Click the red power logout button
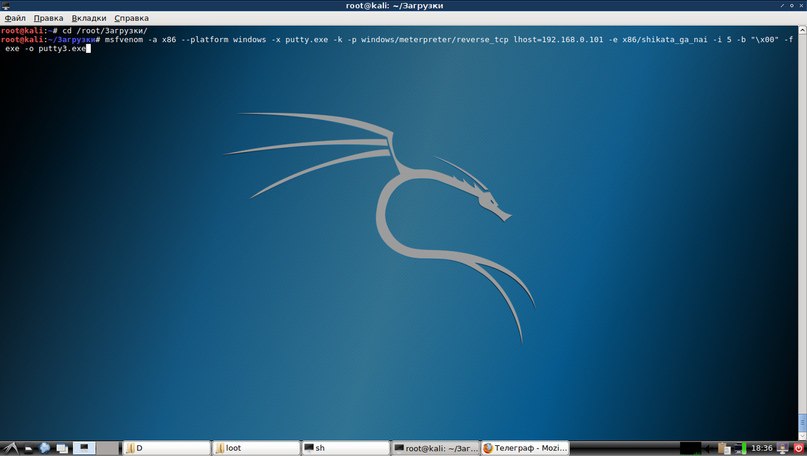The width and height of the screenshot is (807, 456). coord(798,448)
